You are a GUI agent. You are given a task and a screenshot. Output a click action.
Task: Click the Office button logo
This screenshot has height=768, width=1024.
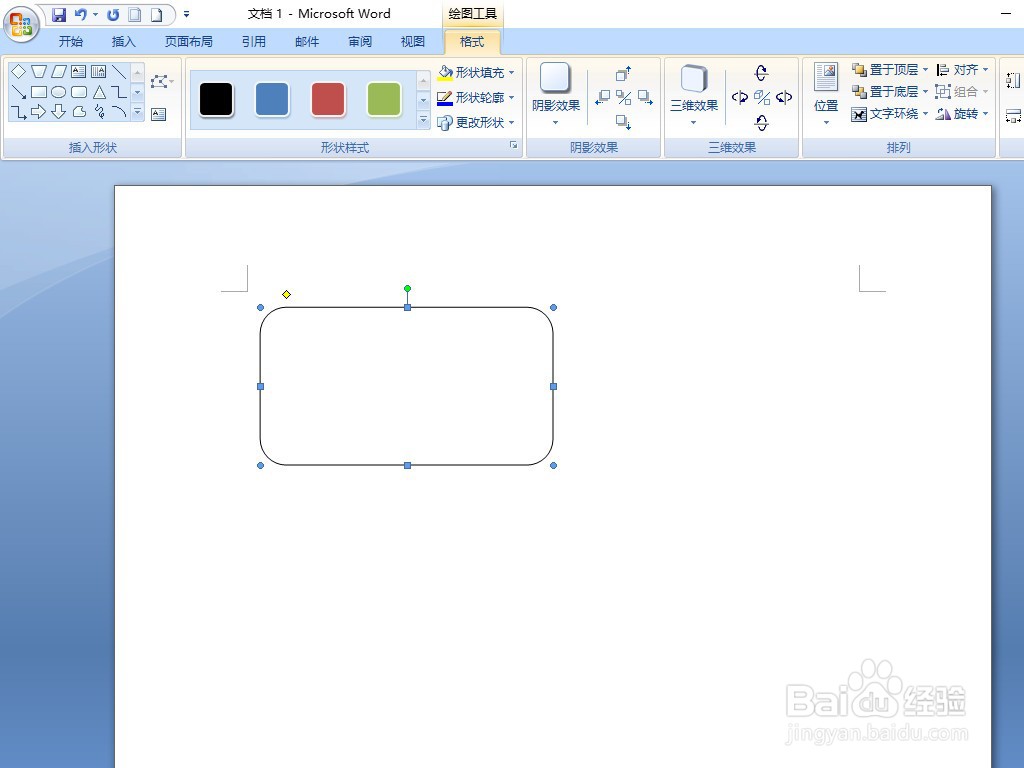[x=21, y=24]
